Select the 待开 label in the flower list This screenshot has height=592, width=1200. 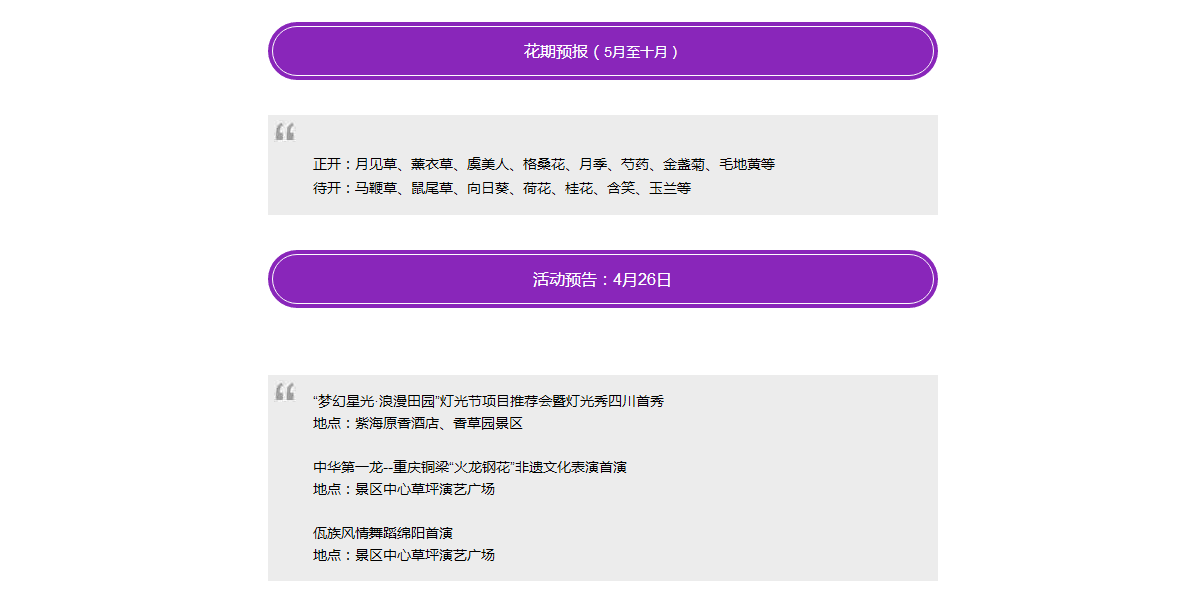(326, 188)
